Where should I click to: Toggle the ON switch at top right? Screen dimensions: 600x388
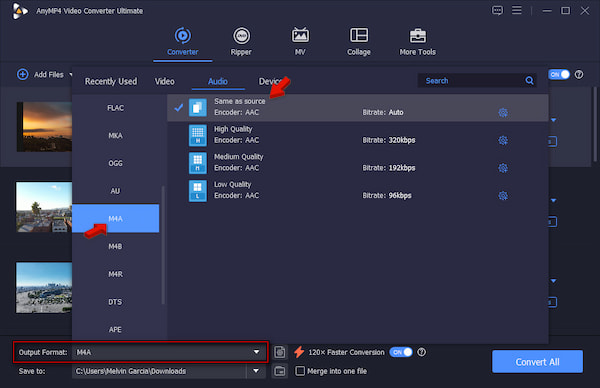559,74
